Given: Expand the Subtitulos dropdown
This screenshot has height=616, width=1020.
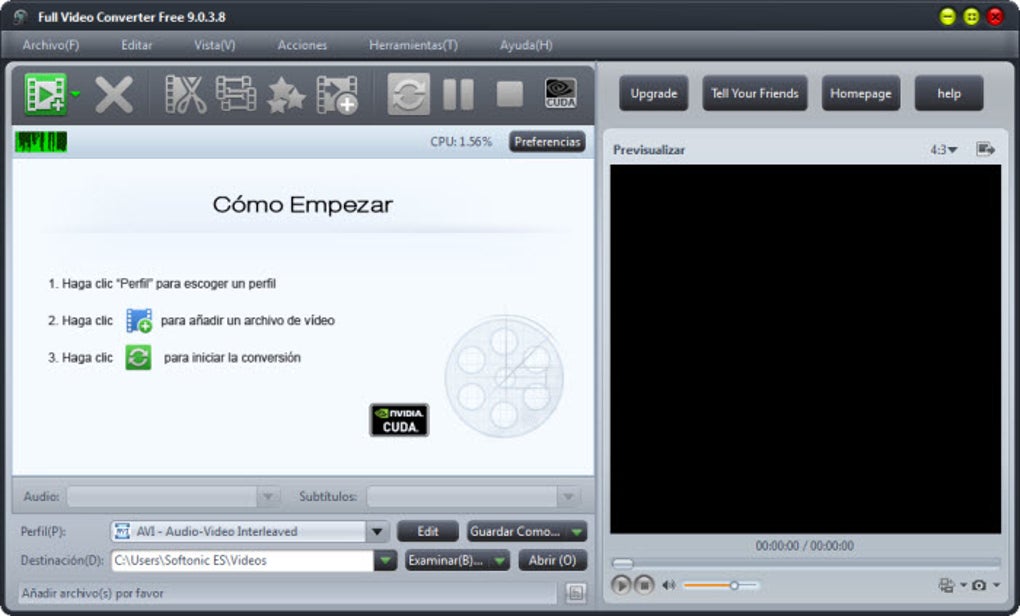Looking at the screenshot, I should click(568, 497).
